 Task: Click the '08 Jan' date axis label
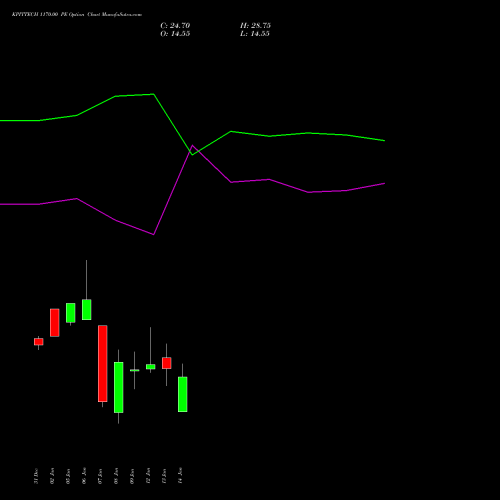point(116,476)
